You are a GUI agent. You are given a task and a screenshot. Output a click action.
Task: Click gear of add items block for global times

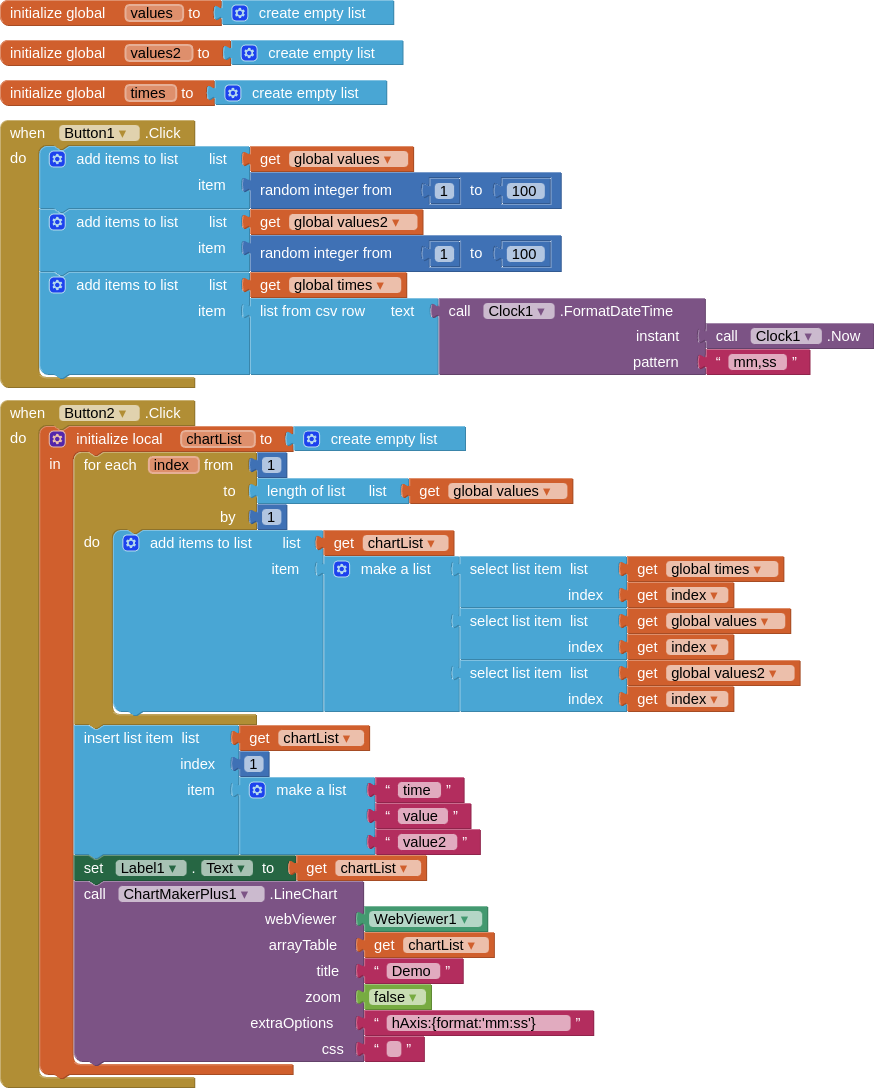pyautogui.click(x=58, y=285)
